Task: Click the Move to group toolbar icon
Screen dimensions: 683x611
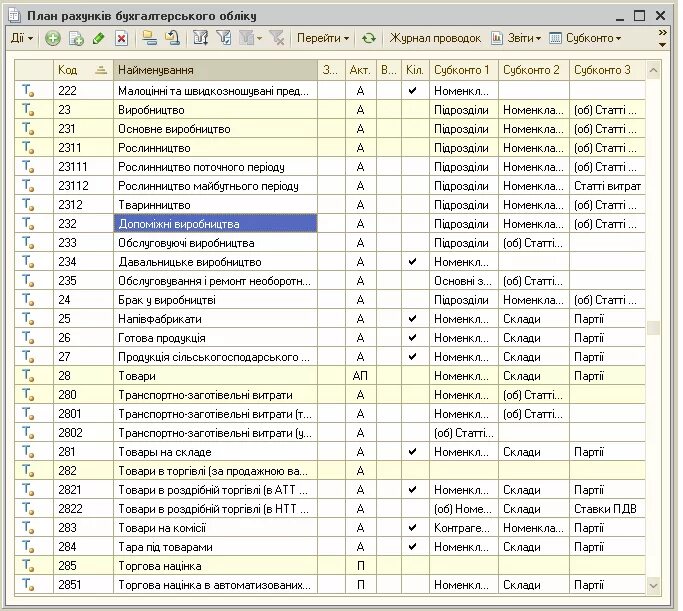Action: tap(173, 38)
